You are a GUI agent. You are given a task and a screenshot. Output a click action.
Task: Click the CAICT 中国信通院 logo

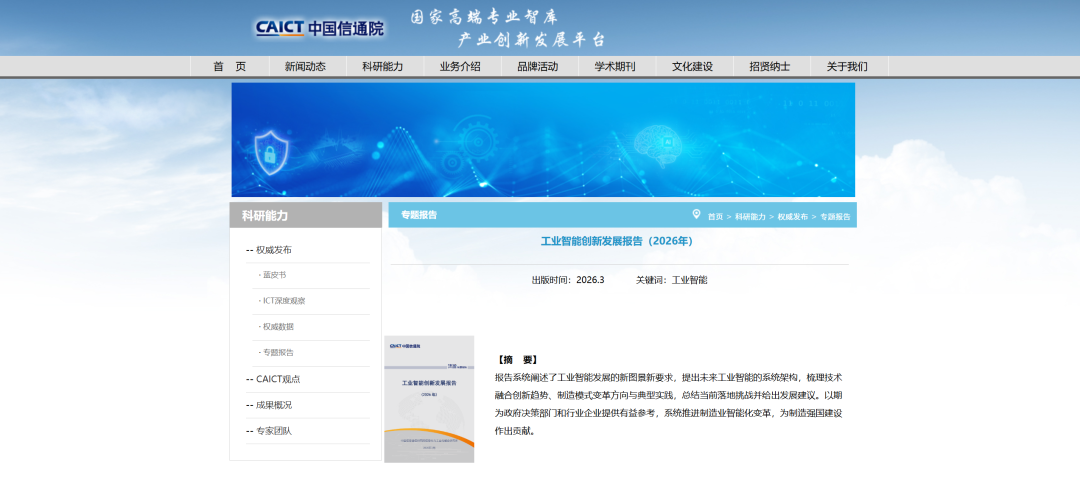tap(319, 28)
